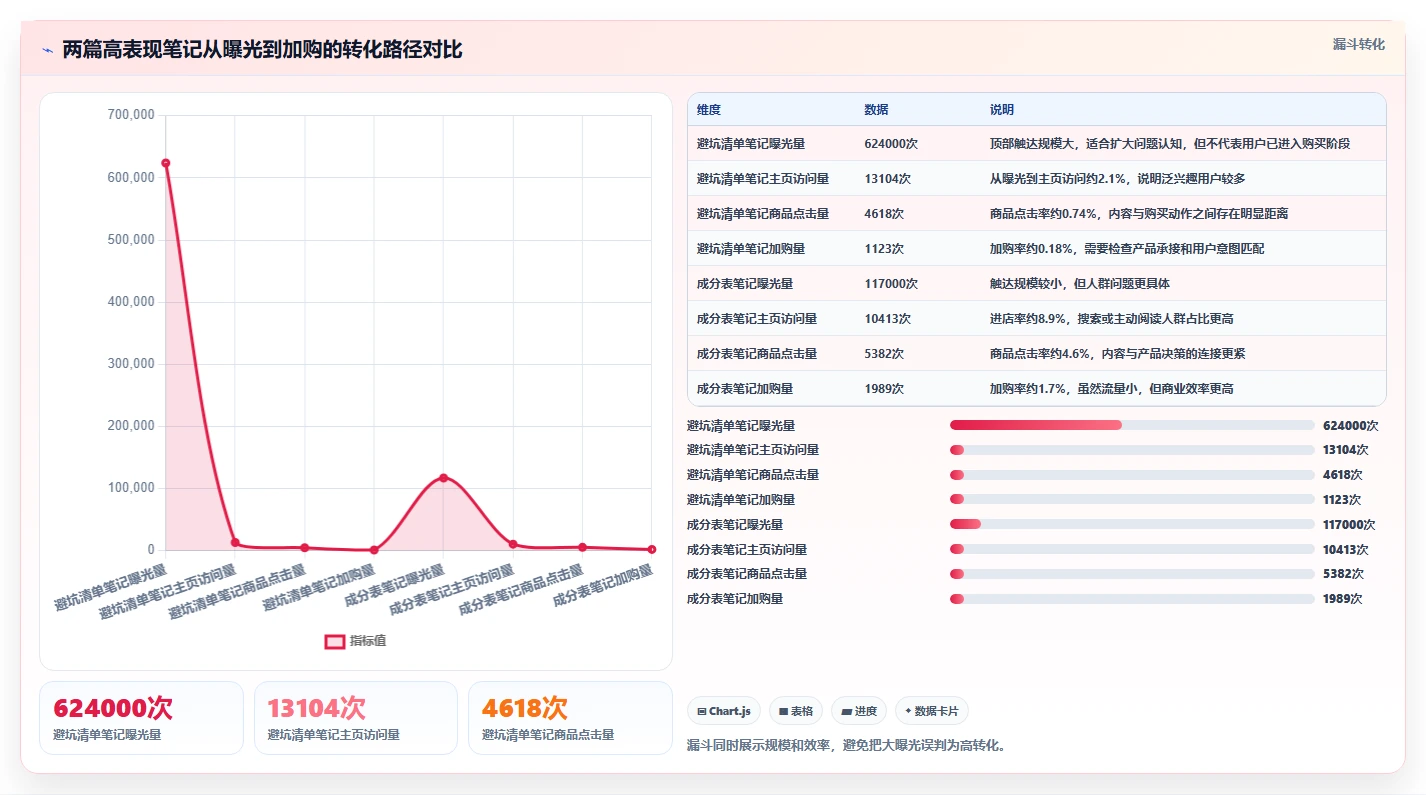Select table cell 成分表笔记加购量
This screenshot has height=795, width=1426.
click(x=745, y=389)
